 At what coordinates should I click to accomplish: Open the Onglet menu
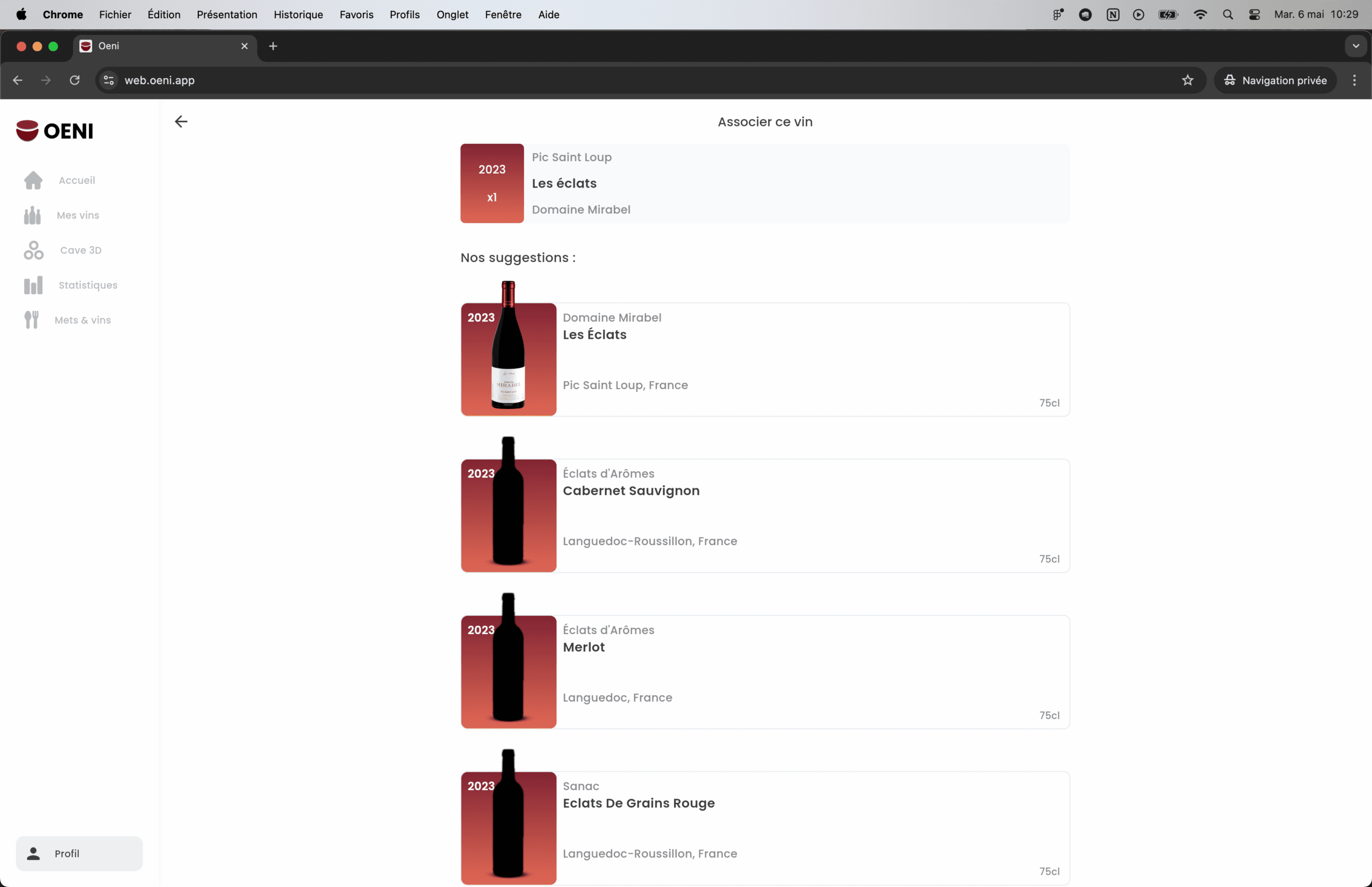pyautogui.click(x=452, y=14)
